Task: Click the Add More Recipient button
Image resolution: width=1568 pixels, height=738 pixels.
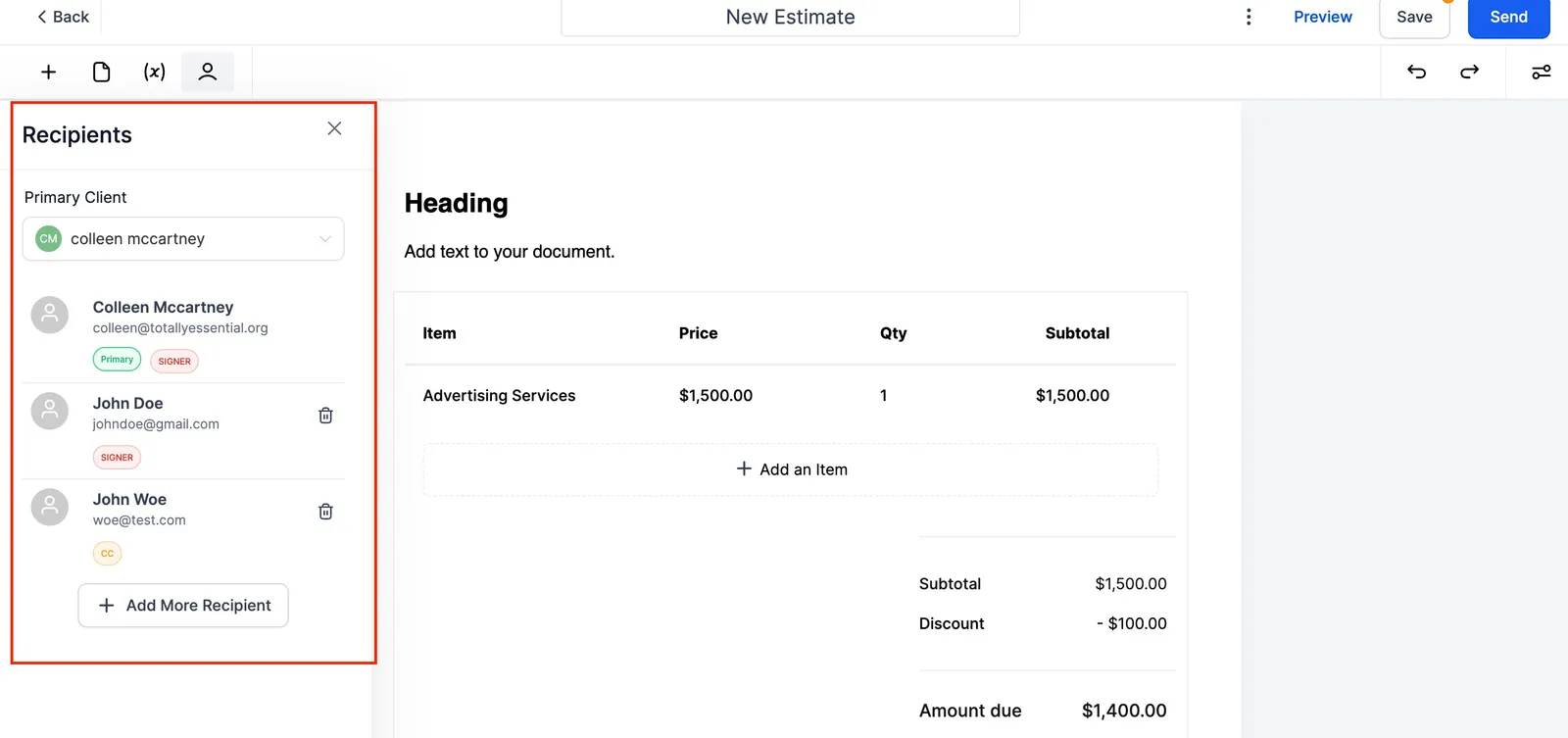Action: click(183, 606)
